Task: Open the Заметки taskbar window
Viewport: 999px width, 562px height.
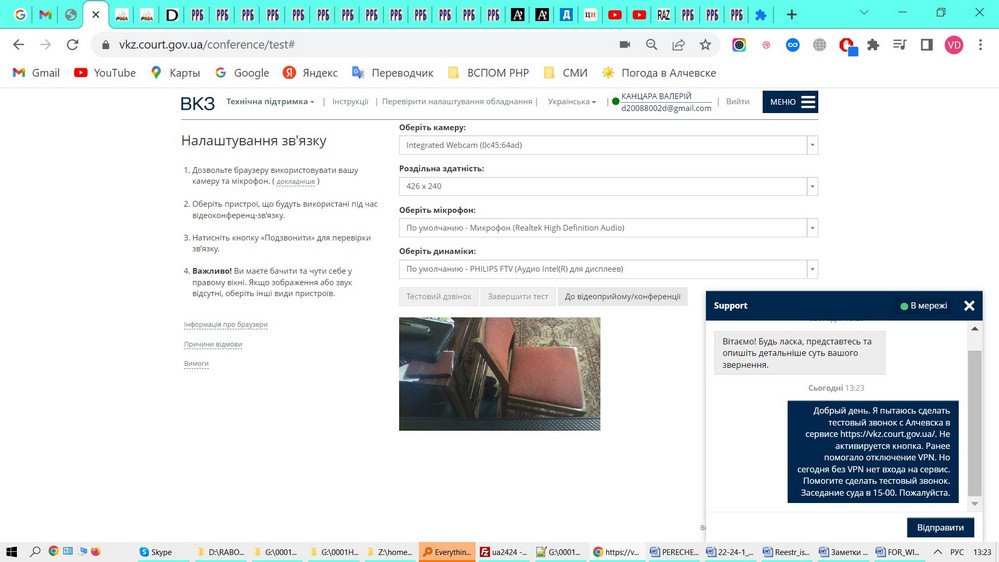Action: click(842, 552)
